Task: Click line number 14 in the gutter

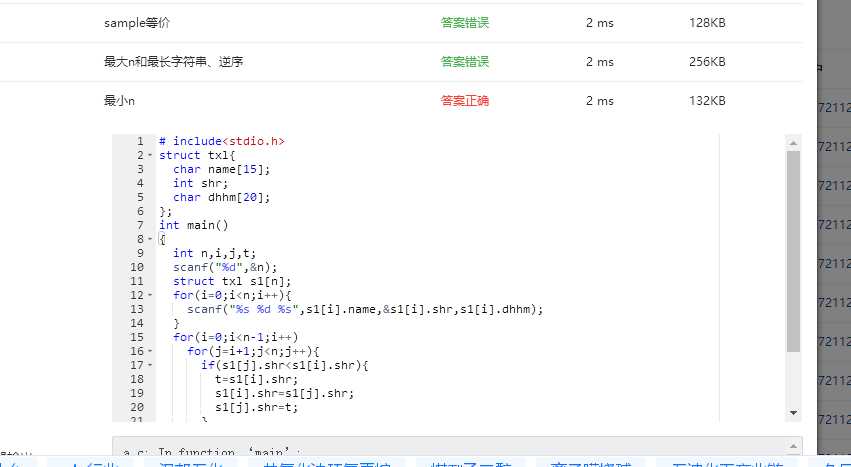Action: coord(137,324)
